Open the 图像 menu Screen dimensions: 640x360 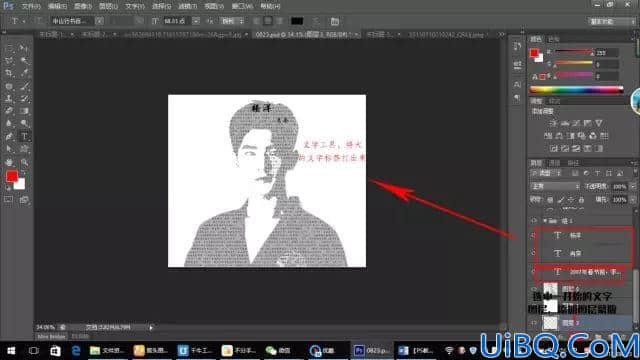tap(82, 6)
